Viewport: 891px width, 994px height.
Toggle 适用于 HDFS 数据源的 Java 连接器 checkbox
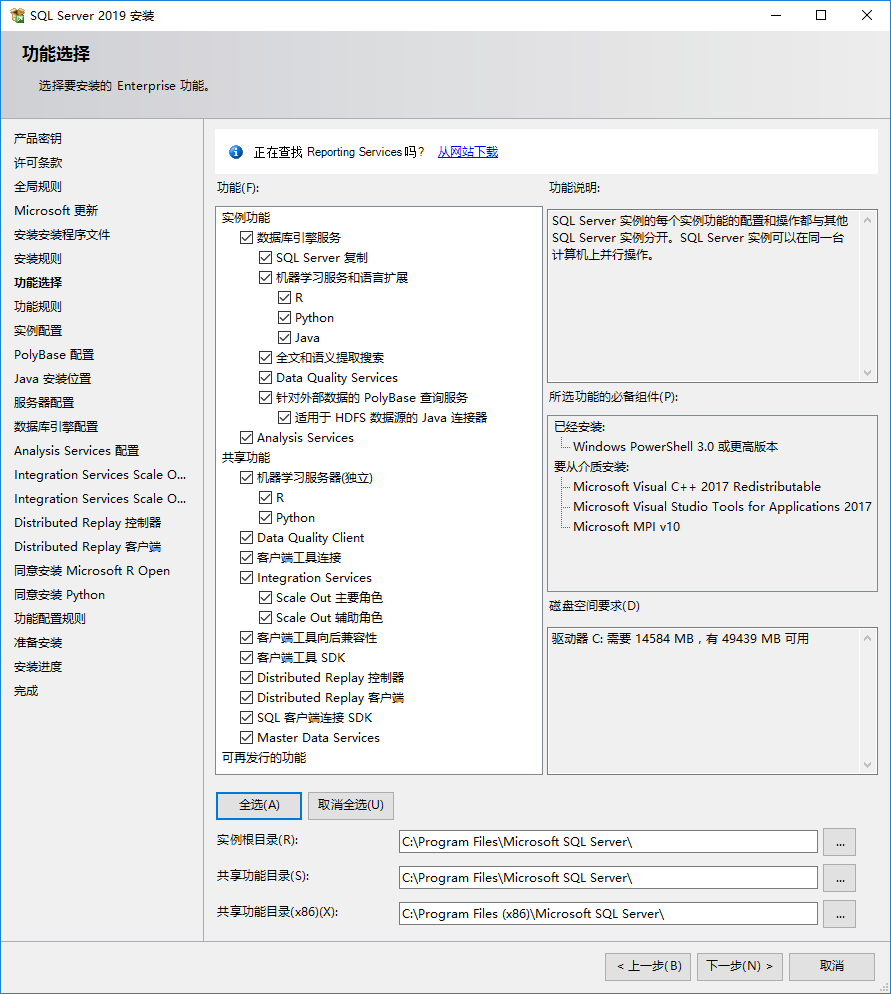[x=285, y=418]
